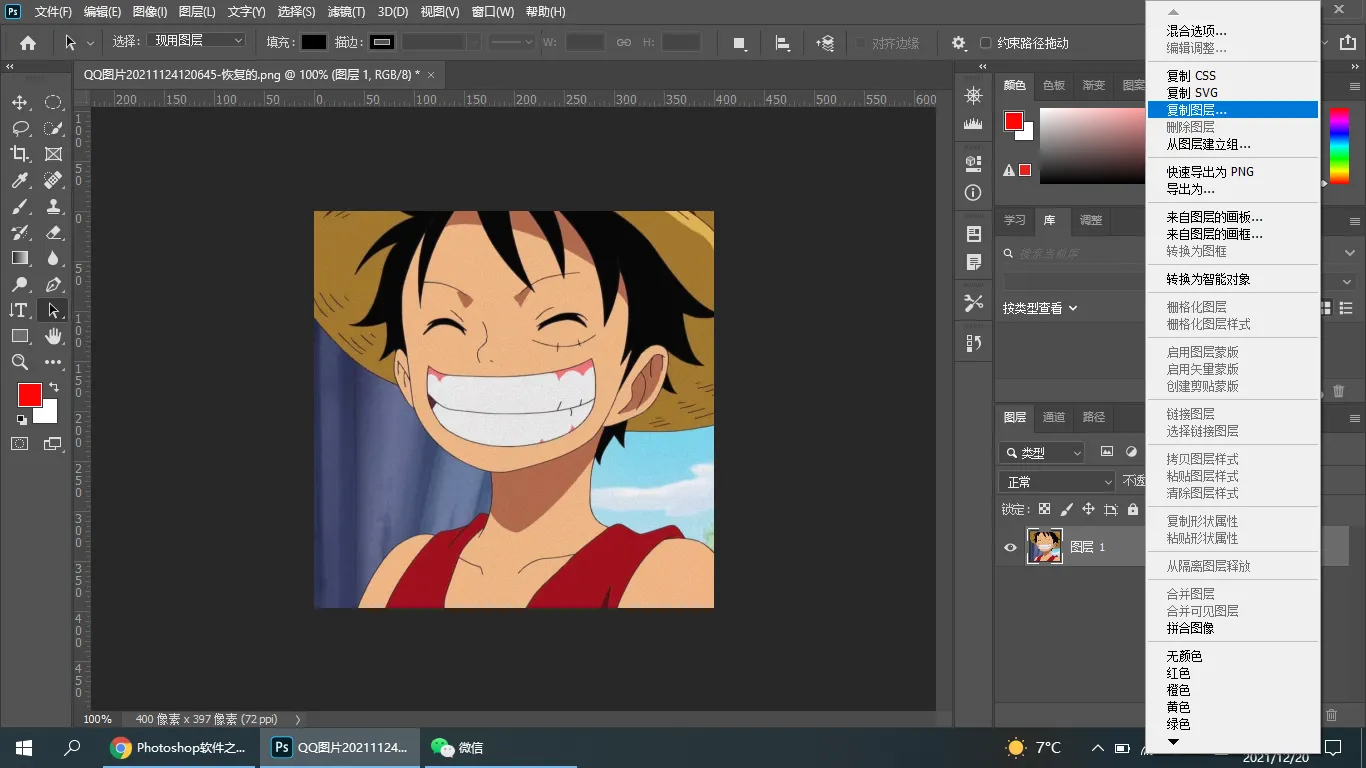Open path operations icon in options bar

coord(739,43)
